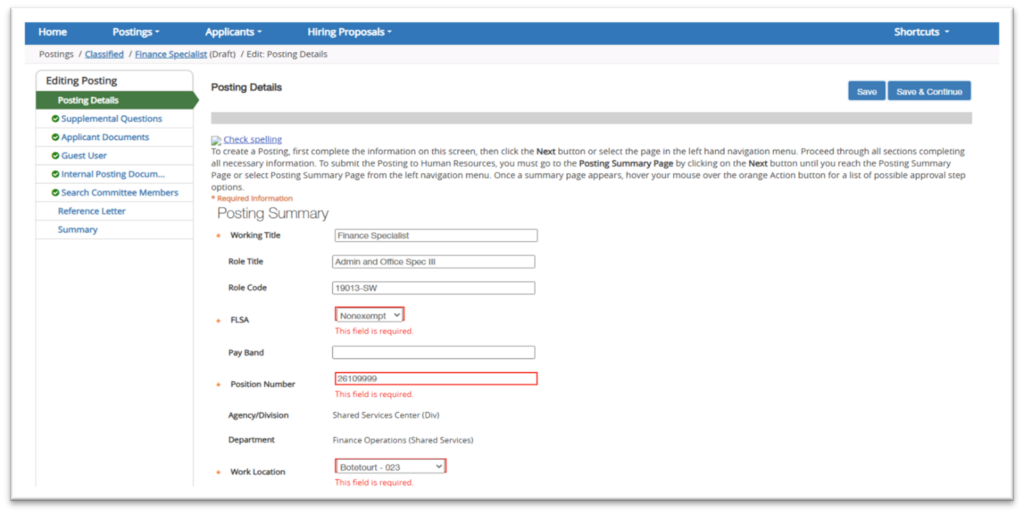This screenshot has width=1024, height=514.
Task: Click the Role Code input field
Action: coord(434,288)
